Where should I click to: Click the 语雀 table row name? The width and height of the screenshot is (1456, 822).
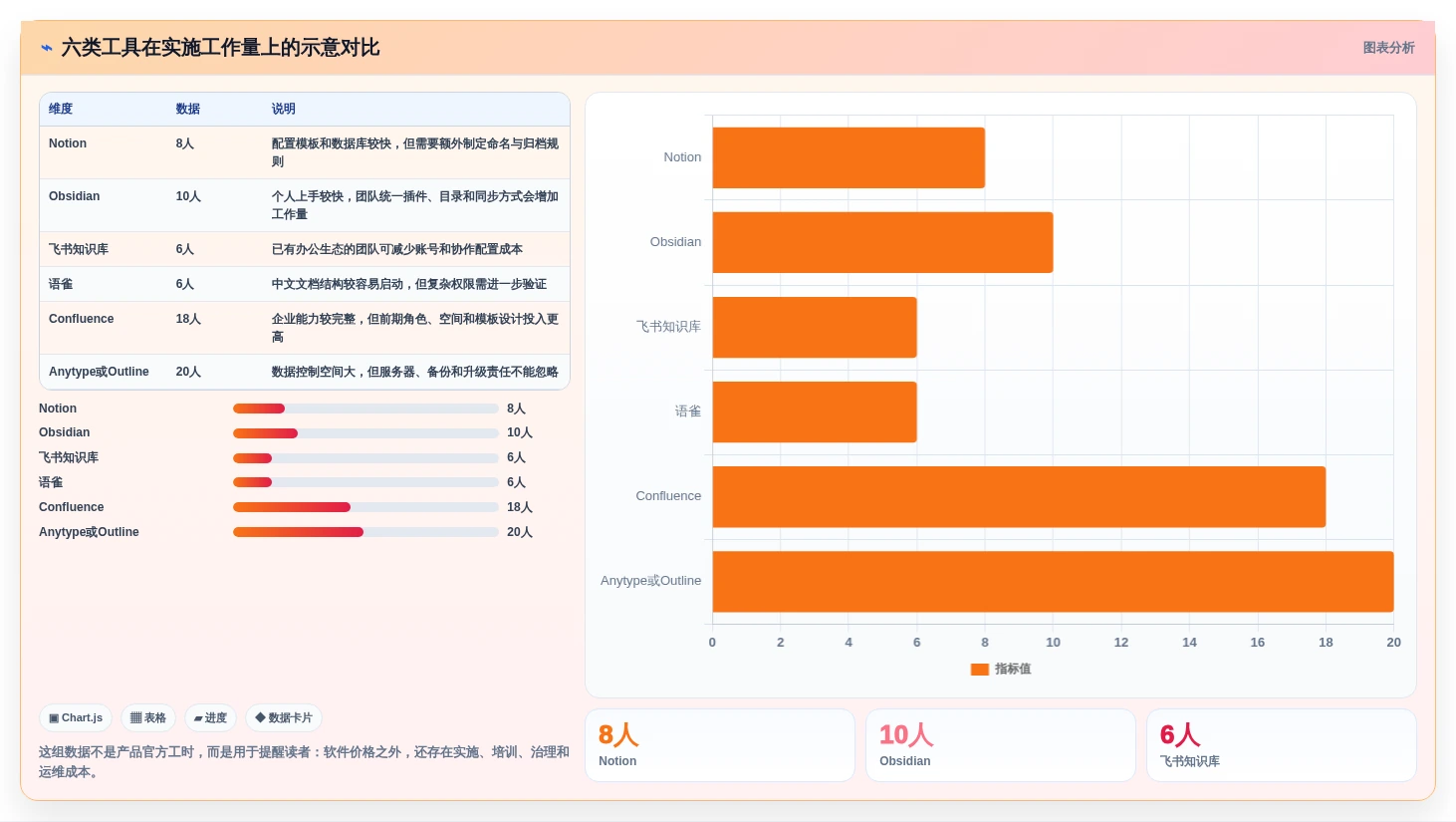[61, 284]
